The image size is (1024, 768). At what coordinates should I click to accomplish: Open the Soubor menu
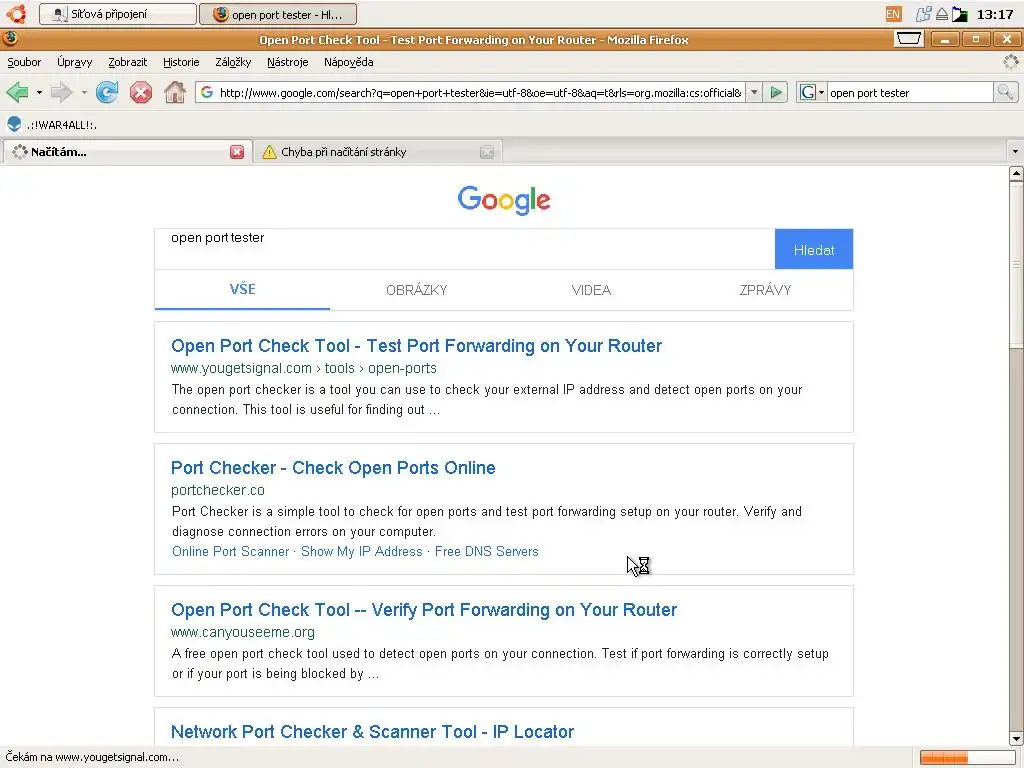[24, 62]
